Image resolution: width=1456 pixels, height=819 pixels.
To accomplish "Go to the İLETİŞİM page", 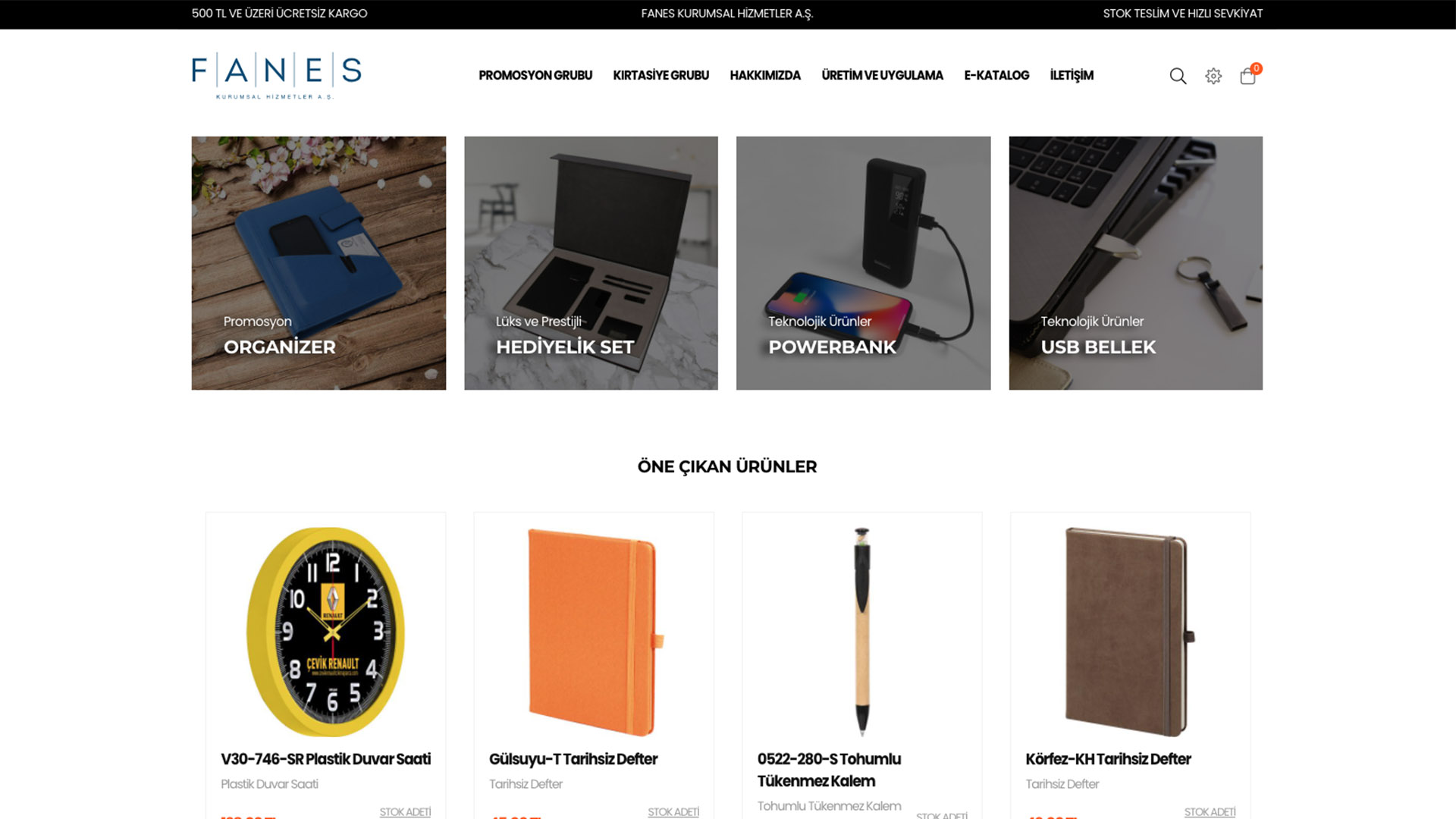I will point(1072,75).
